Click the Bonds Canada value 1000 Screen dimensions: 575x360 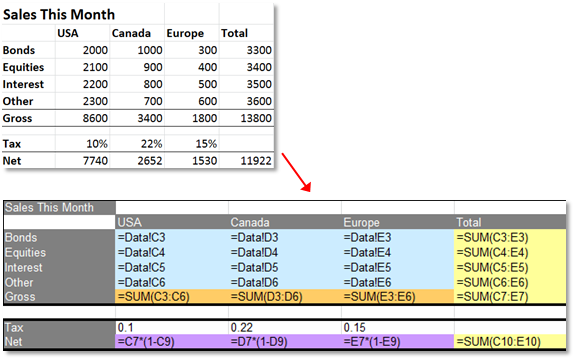click(x=150, y=50)
